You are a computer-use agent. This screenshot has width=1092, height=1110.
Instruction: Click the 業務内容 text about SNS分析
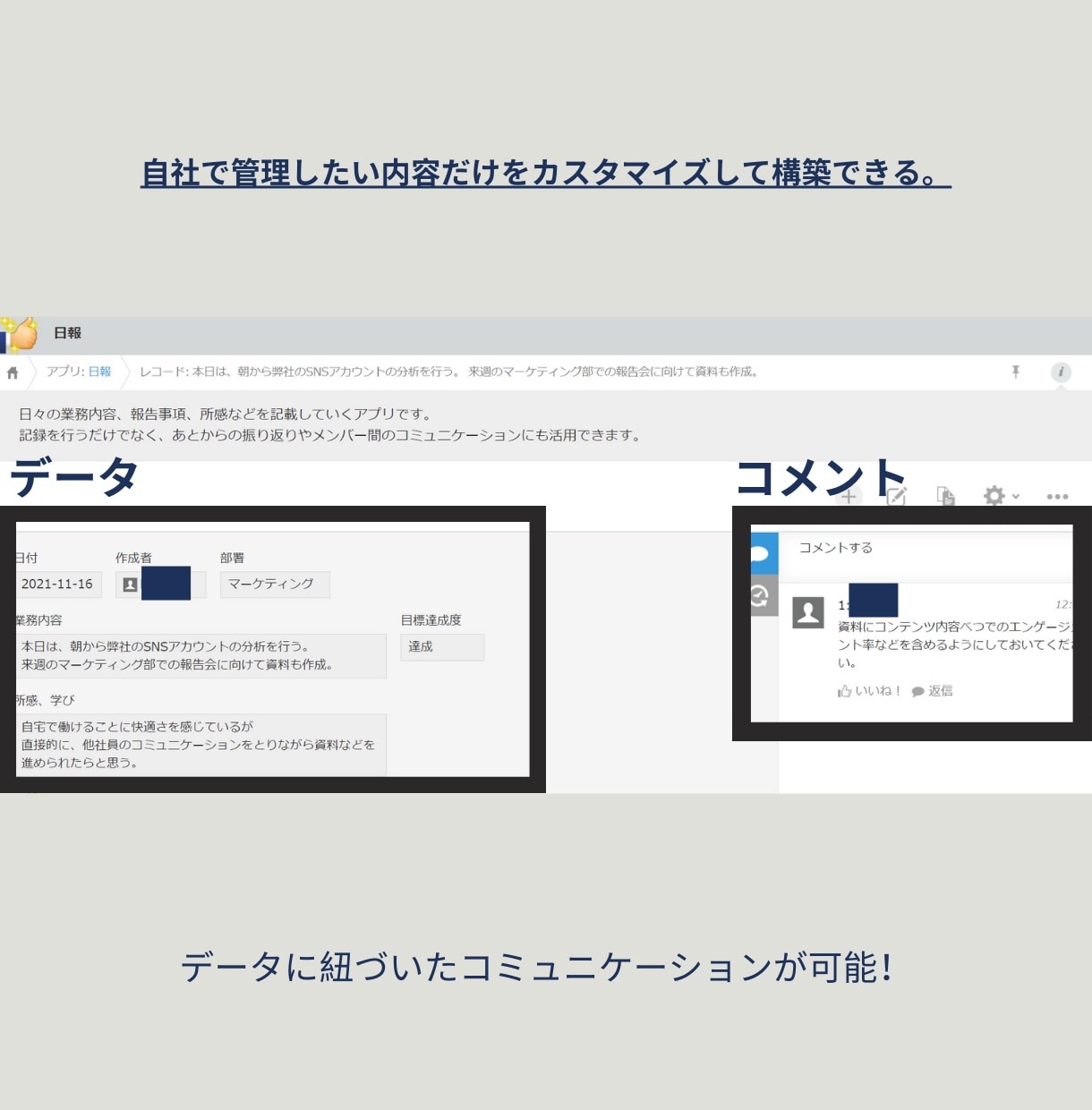coord(201,656)
